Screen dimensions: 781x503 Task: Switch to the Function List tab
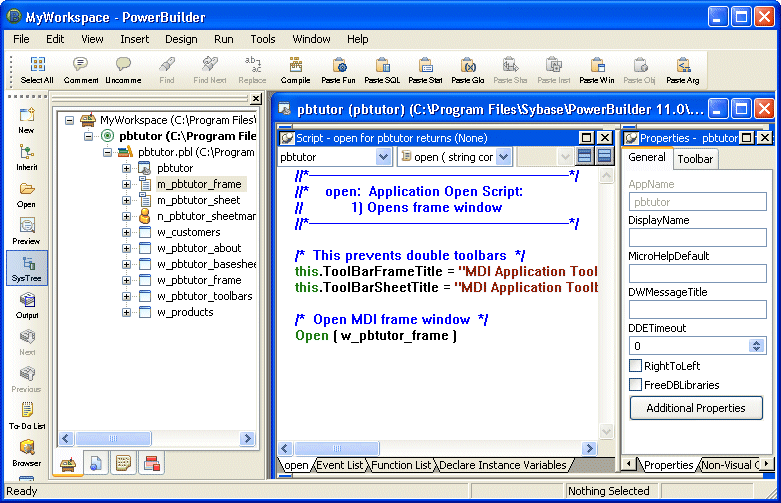tap(401, 465)
